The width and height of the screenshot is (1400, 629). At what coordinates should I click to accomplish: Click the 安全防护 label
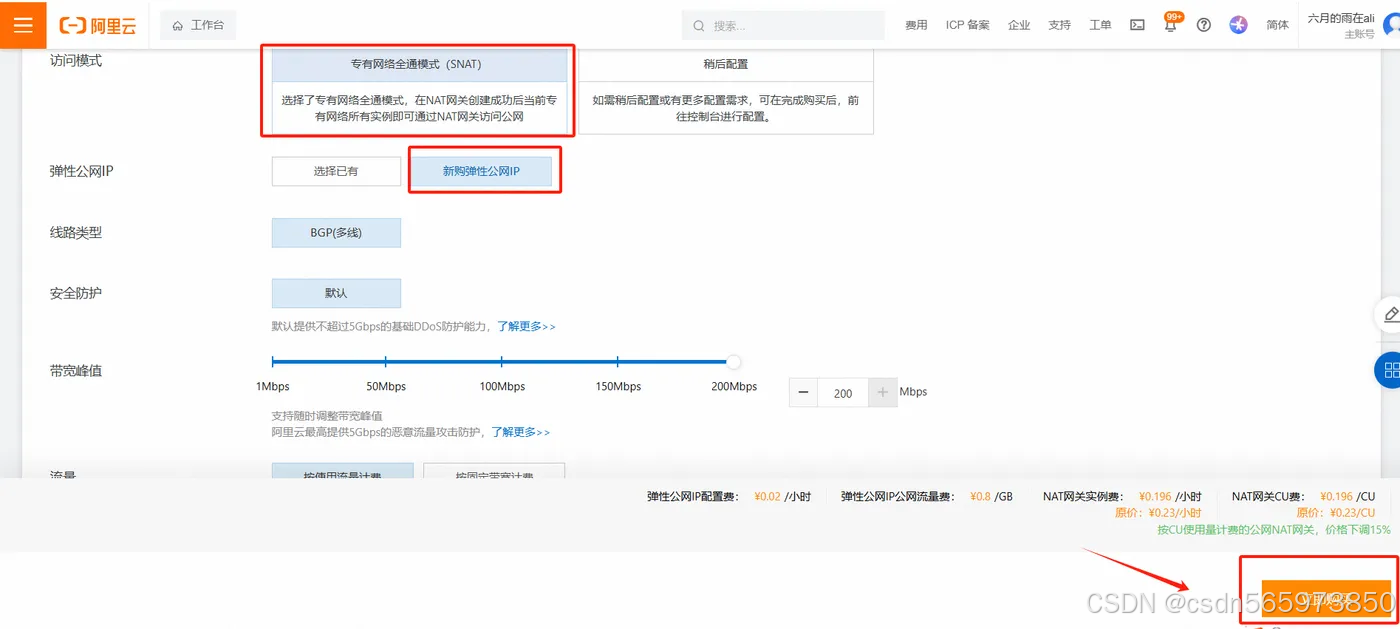pyautogui.click(x=76, y=293)
